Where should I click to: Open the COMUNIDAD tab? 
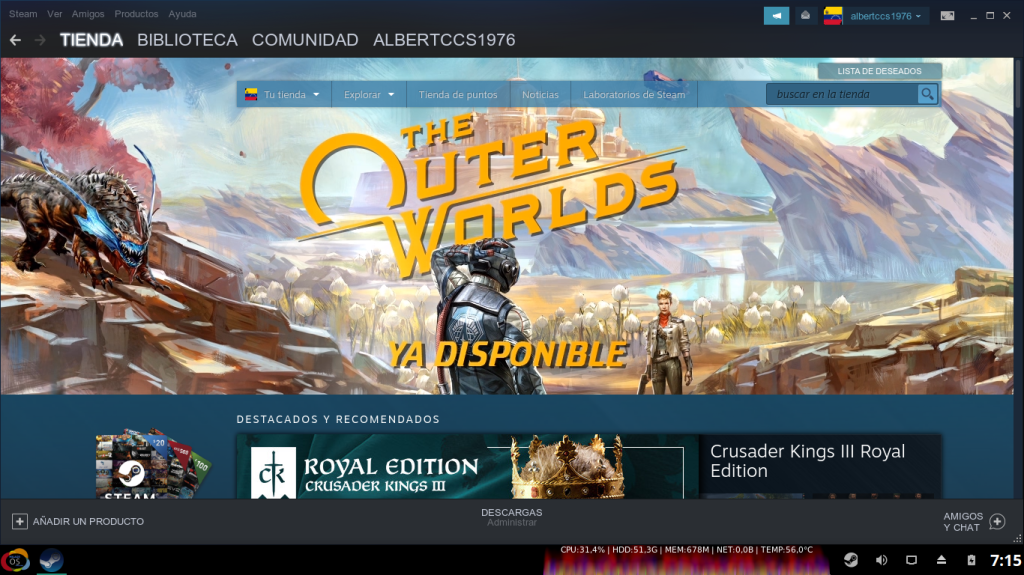click(305, 40)
